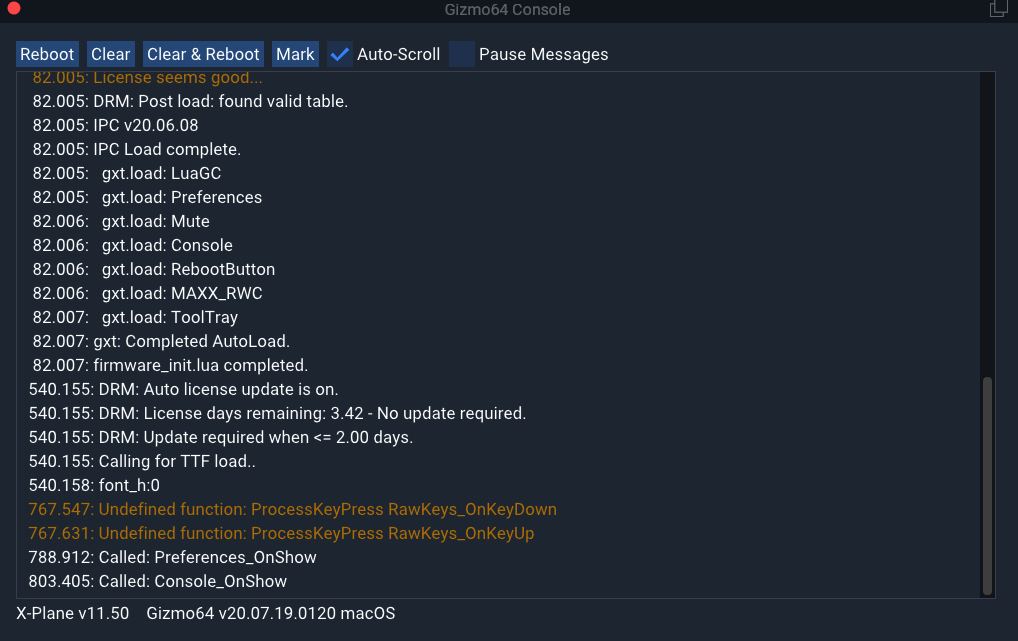
Task: Click the Gizmo64 version text in status bar
Action: tap(271, 613)
